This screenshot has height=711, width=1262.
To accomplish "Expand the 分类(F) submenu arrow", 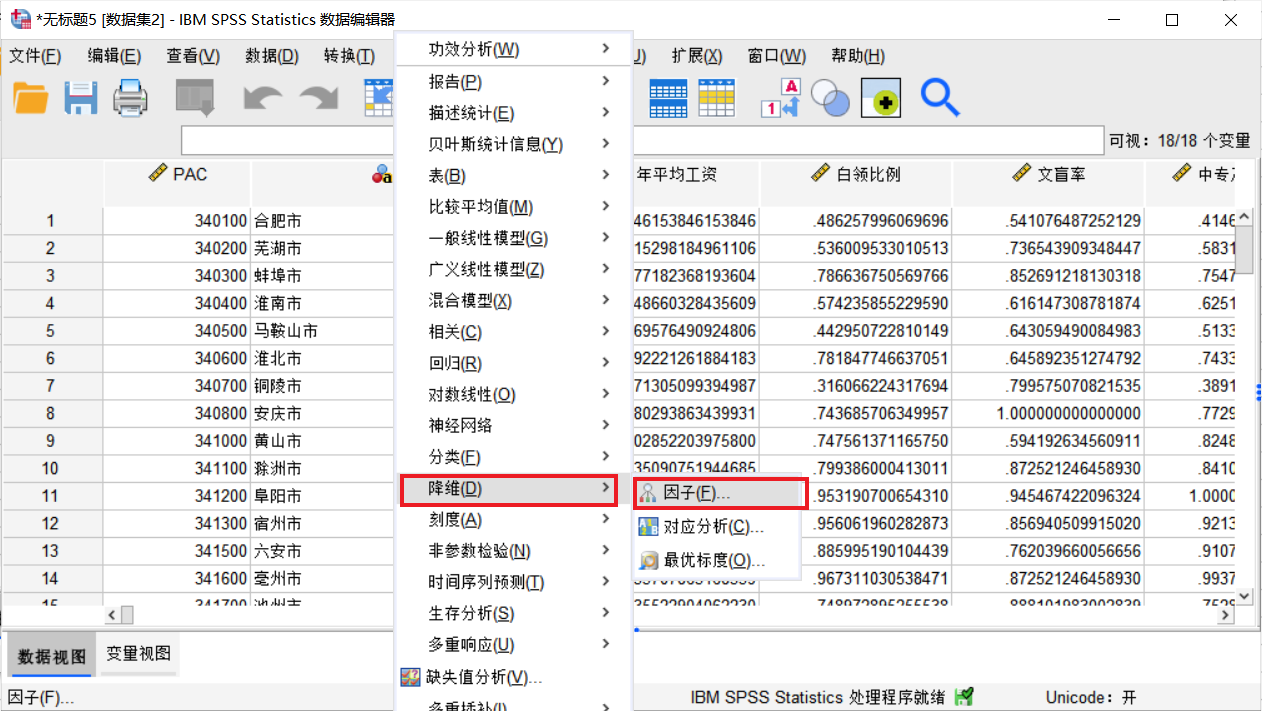I will [606, 456].
